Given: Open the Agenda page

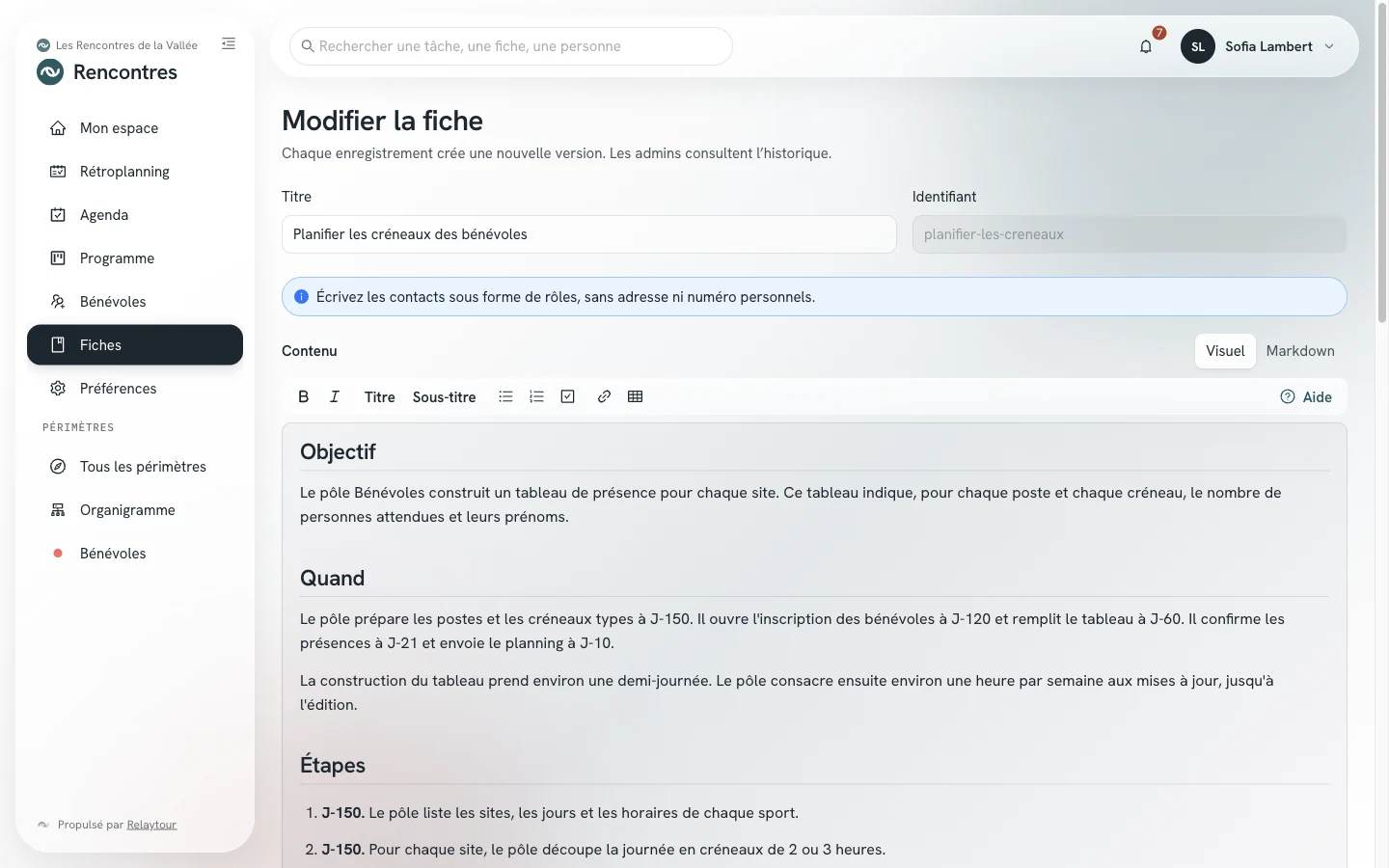Looking at the screenshot, I should point(135,215).
